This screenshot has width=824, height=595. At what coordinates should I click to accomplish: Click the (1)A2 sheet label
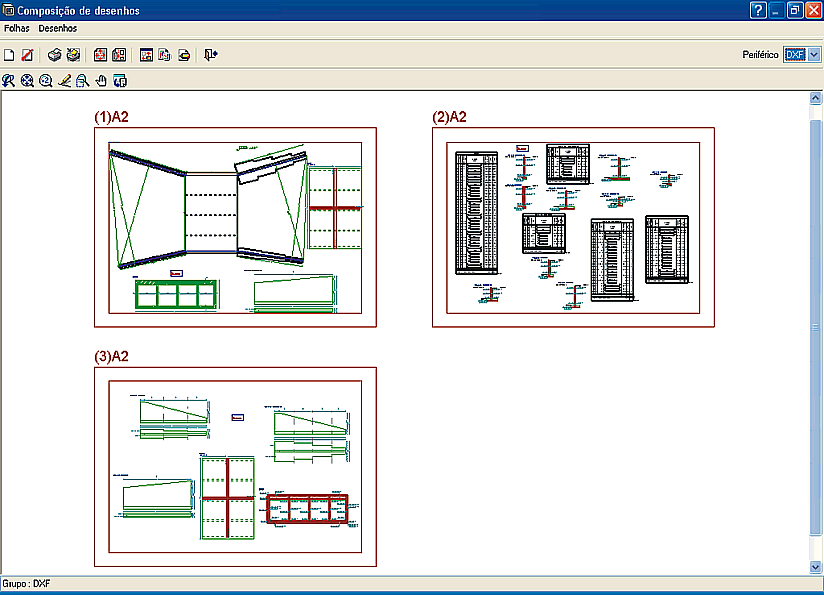point(111,117)
